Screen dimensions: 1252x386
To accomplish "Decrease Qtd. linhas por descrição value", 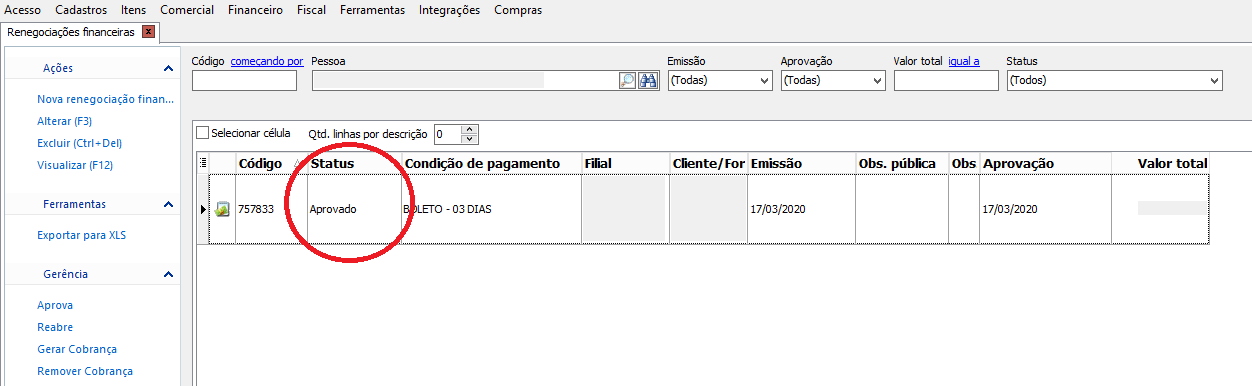I will tap(471, 138).
